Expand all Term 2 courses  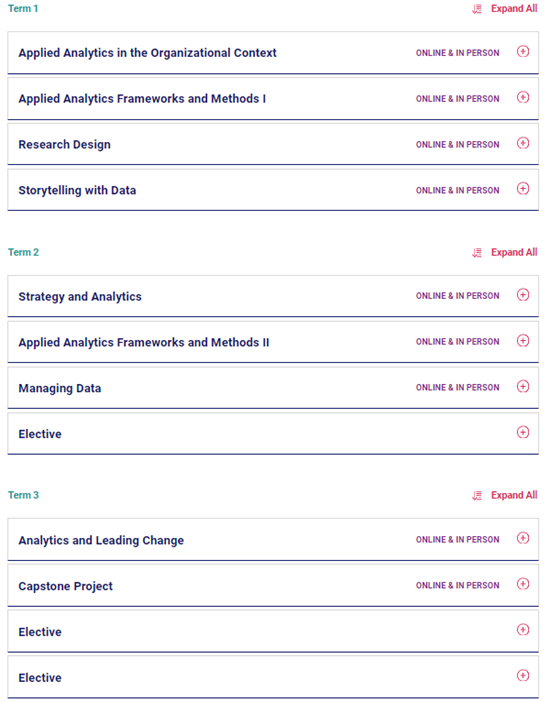pyautogui.click(x=514, y=253)
